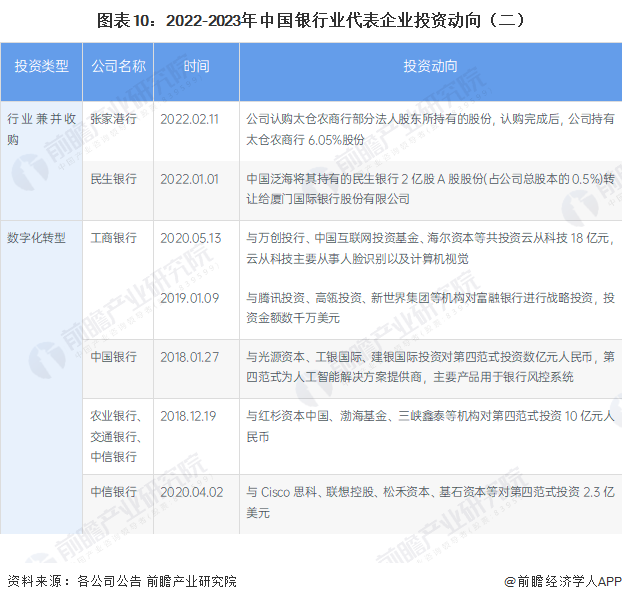Click the 资料来源 source line
Viewport: 622px width, 602px height.
(122, 581)
